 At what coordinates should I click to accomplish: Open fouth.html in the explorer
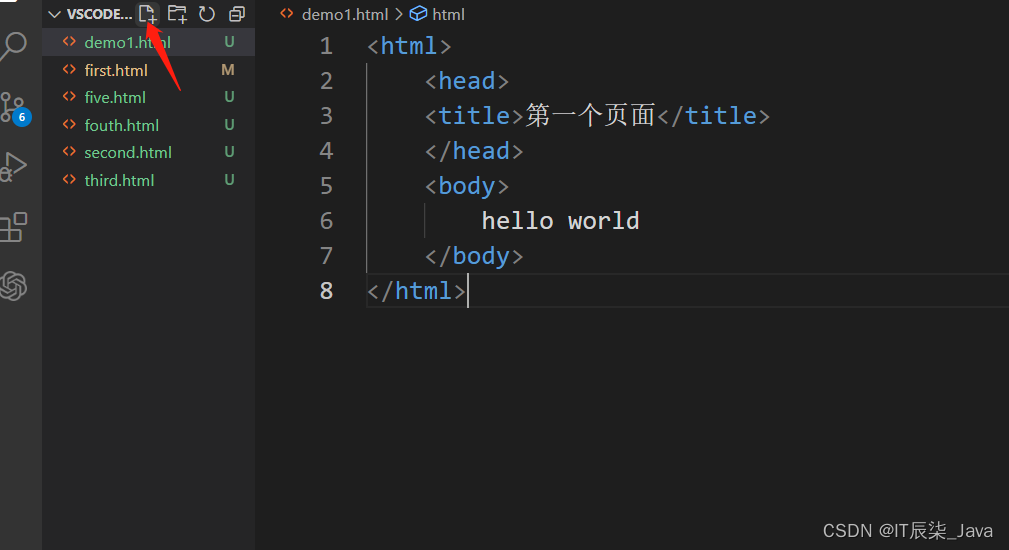click(x=149, y=125)
